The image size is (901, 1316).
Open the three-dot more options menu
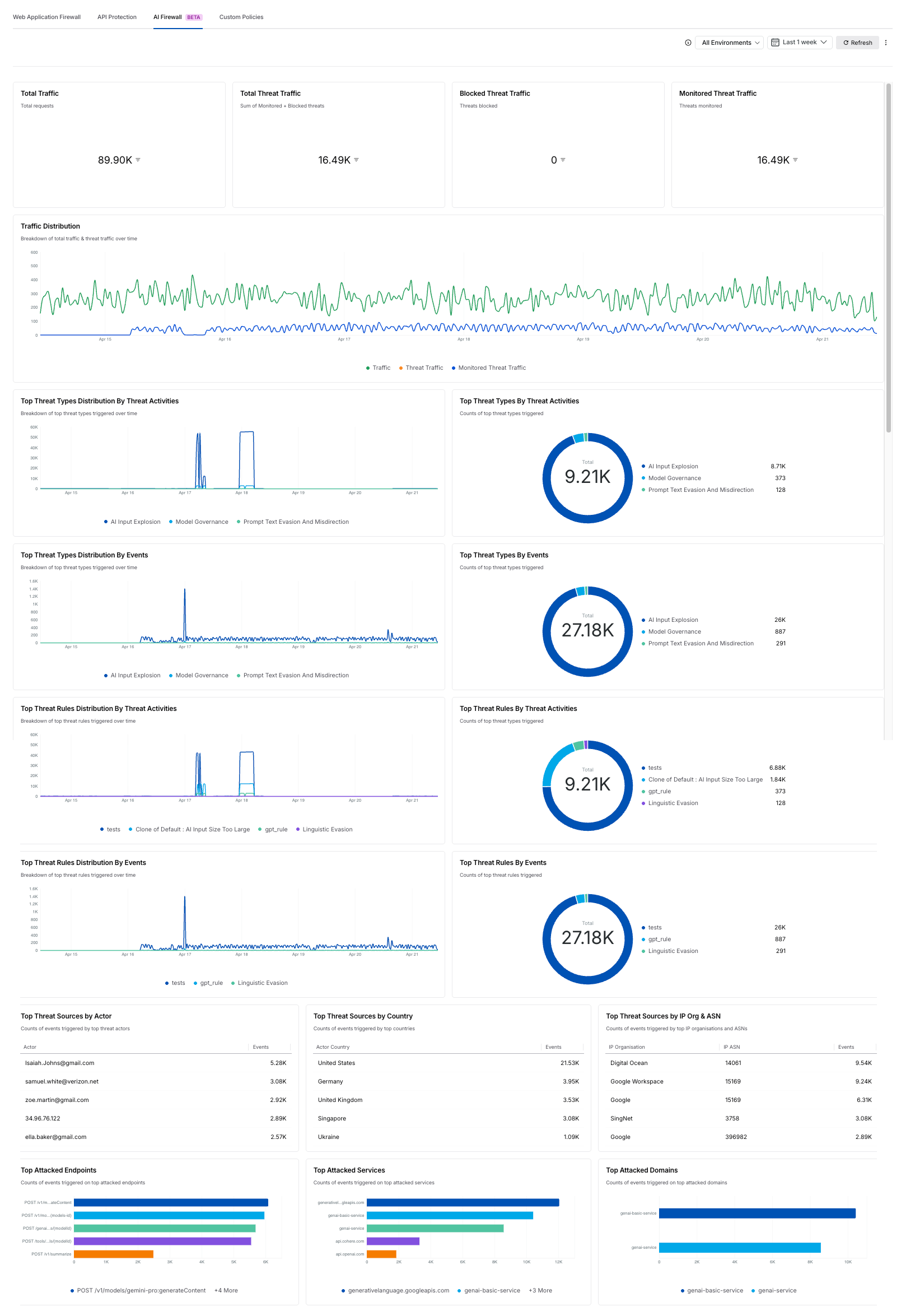(x=886, y=43)
